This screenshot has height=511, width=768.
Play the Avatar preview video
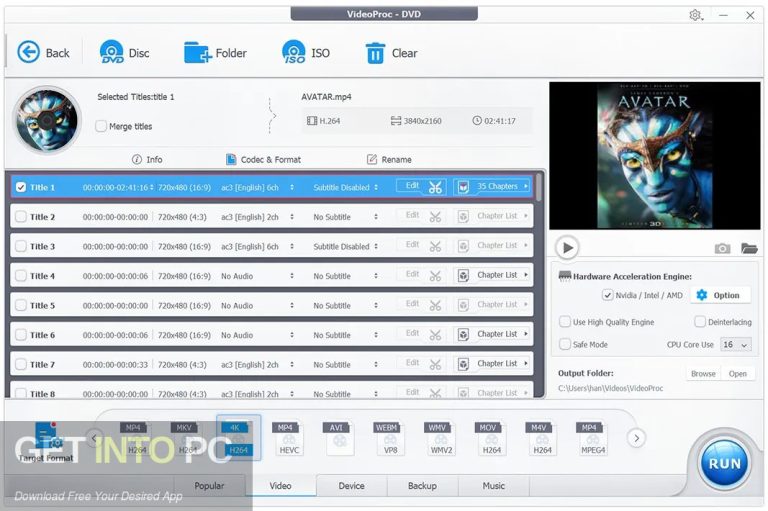[x=567, y=247]
